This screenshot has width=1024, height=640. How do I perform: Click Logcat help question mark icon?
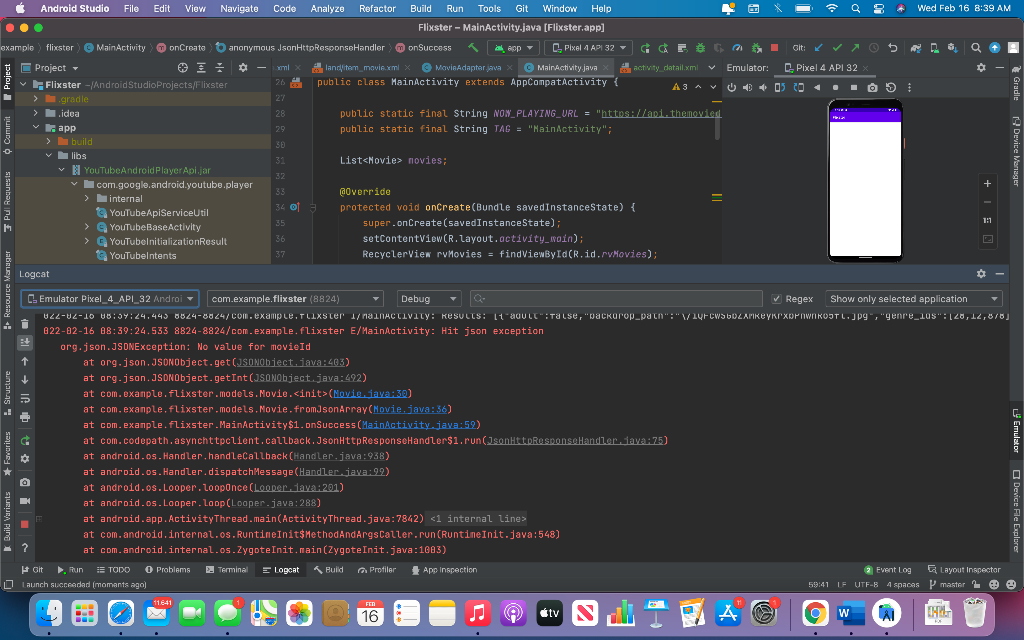click(x=25, y=548)
